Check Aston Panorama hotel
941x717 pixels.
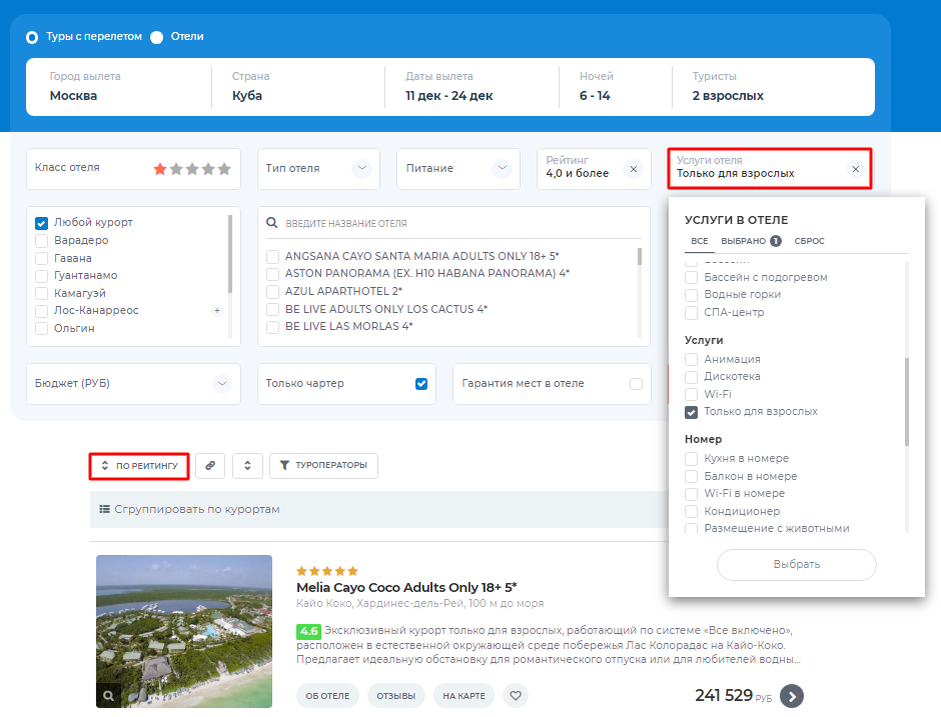pos(272,274)
